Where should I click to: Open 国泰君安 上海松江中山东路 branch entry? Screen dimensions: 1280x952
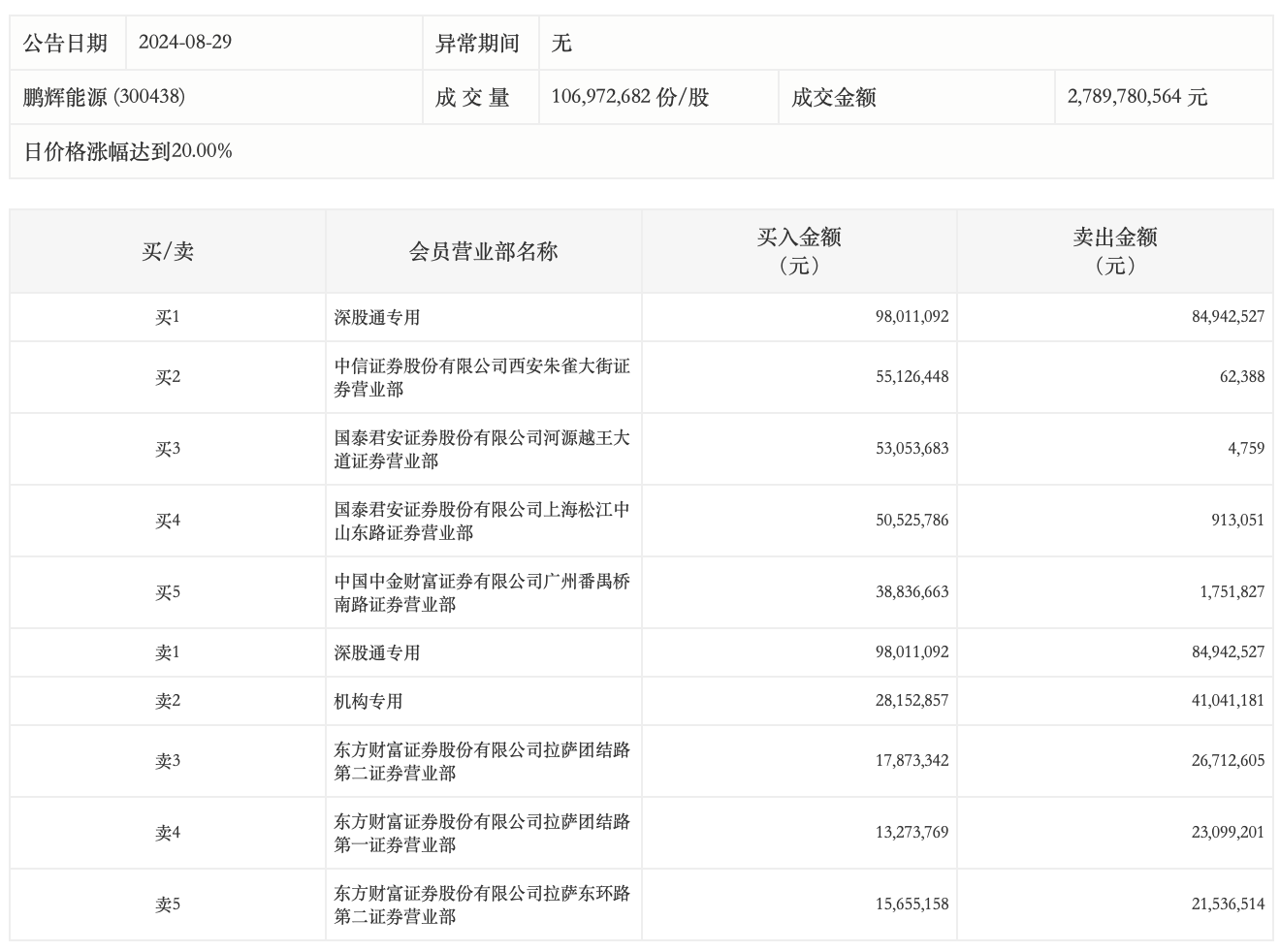(x=482, y=522)
